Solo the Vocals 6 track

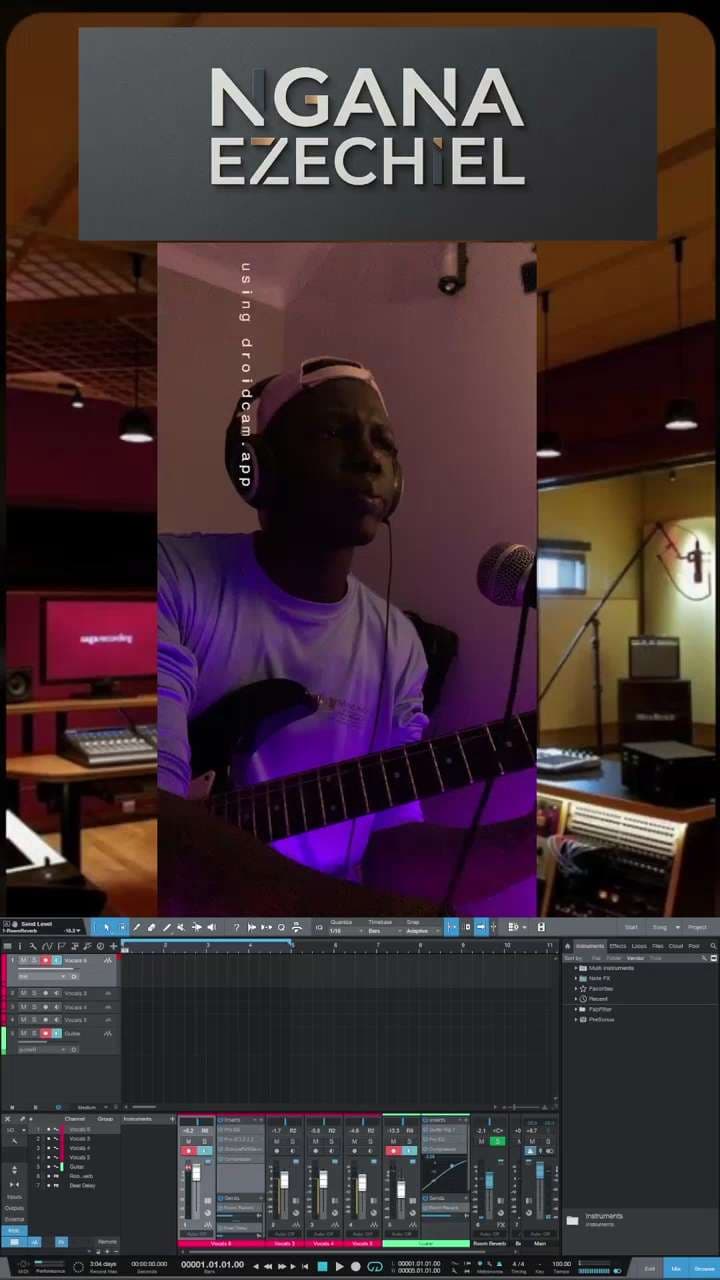pos(34,960)
